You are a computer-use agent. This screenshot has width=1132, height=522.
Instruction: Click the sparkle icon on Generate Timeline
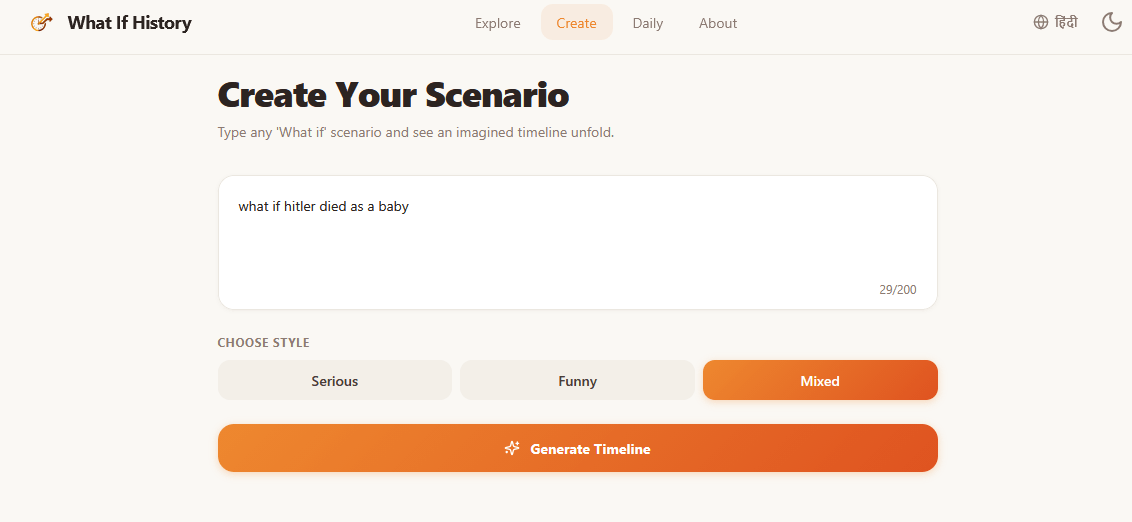tap(512, 448)
